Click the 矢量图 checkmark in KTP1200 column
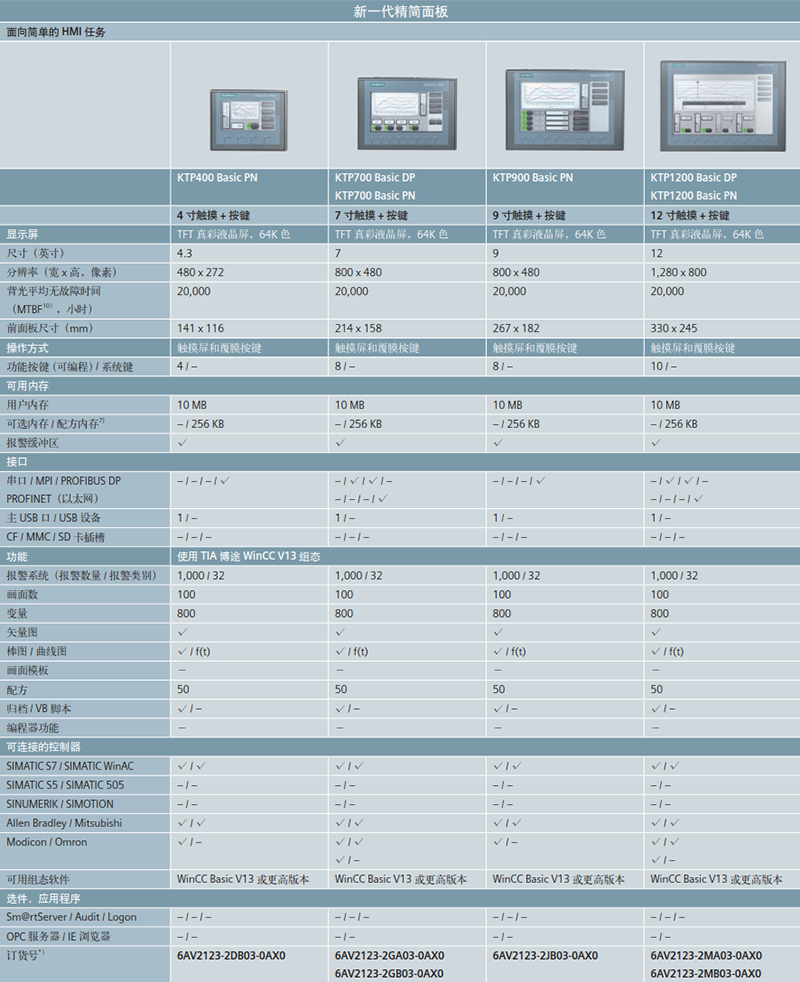 pos(656,632)
